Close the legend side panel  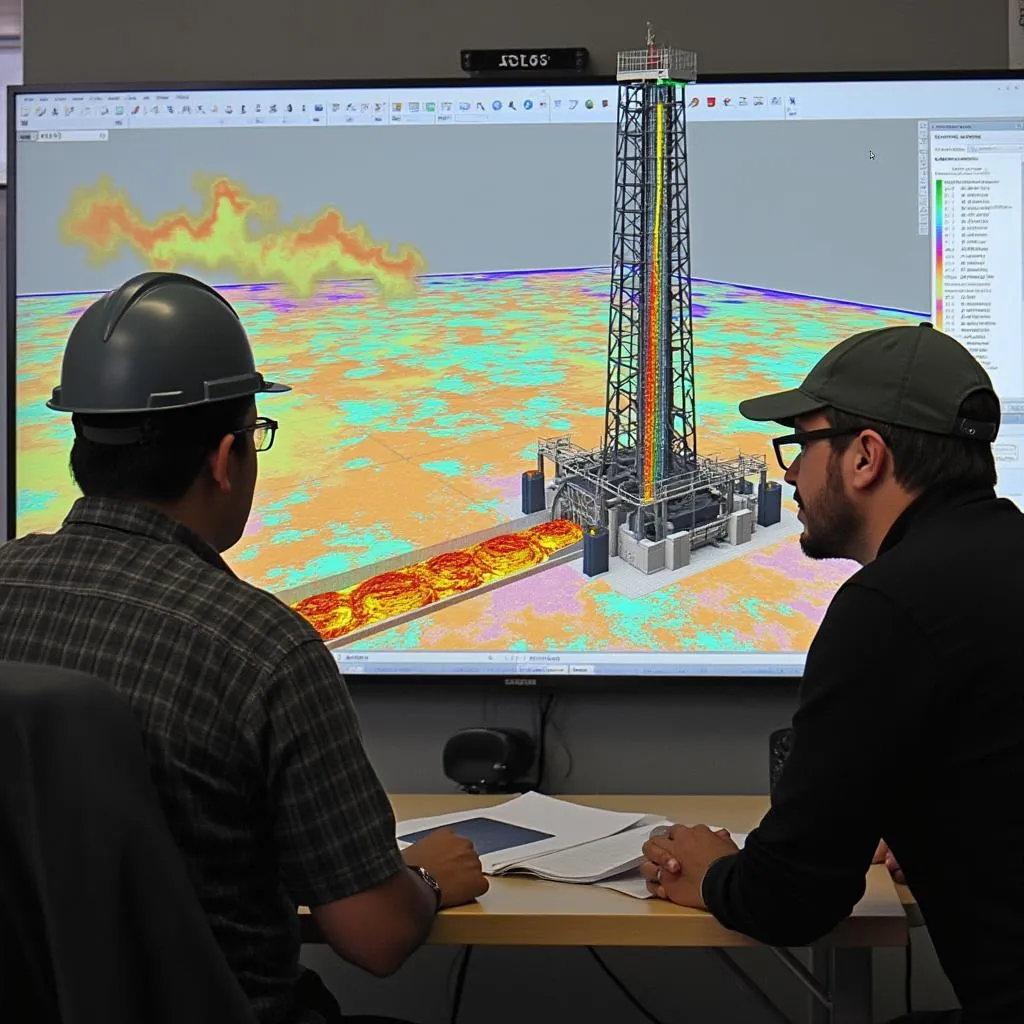[x=1019, y=126]
